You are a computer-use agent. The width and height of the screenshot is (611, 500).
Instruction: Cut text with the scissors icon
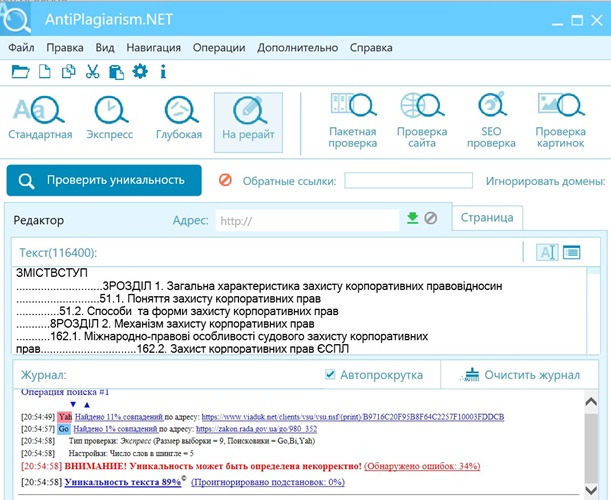(x=92, y=72)
